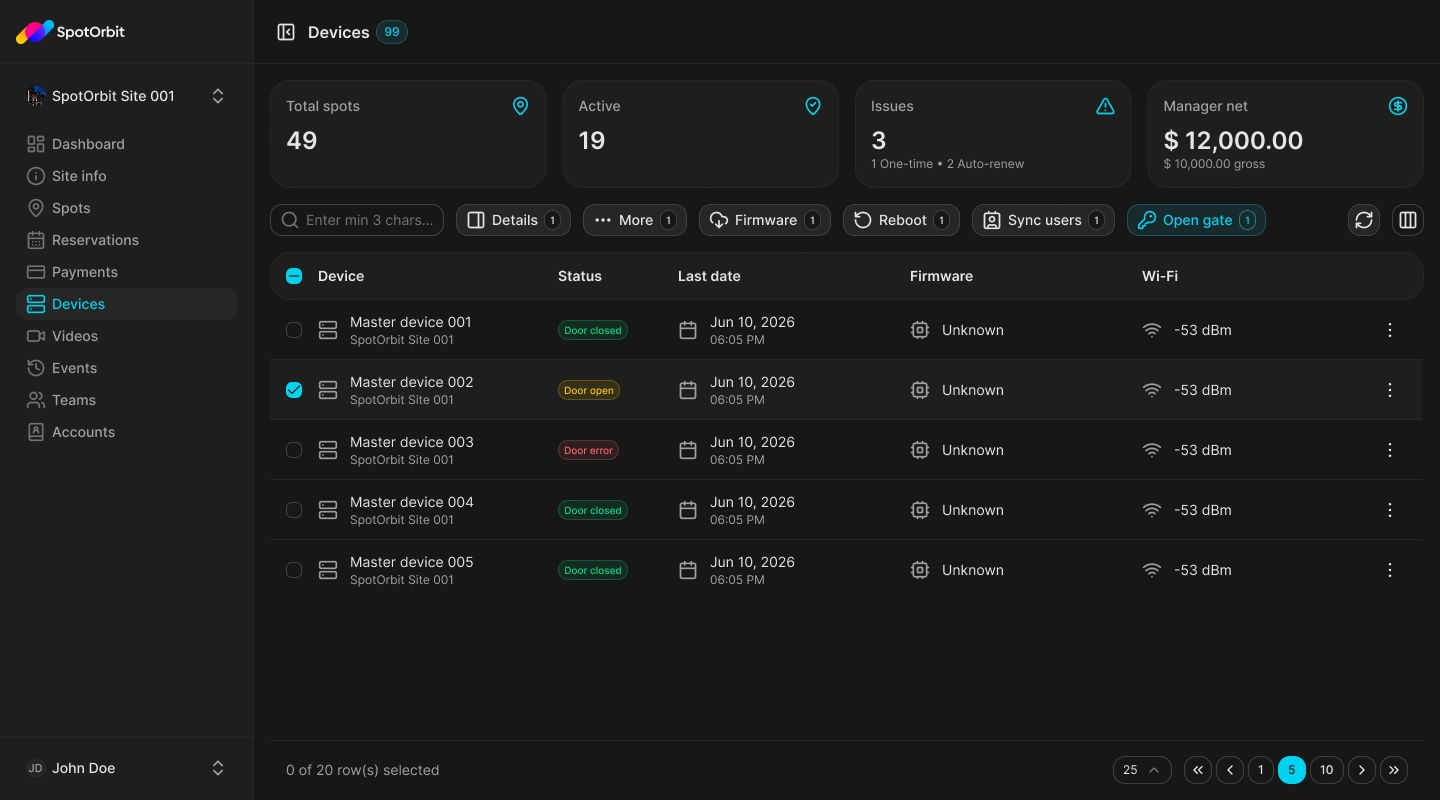Open row actions for Master device 002
Viewport: 1440px width, 800px height.
point(1390,390)
